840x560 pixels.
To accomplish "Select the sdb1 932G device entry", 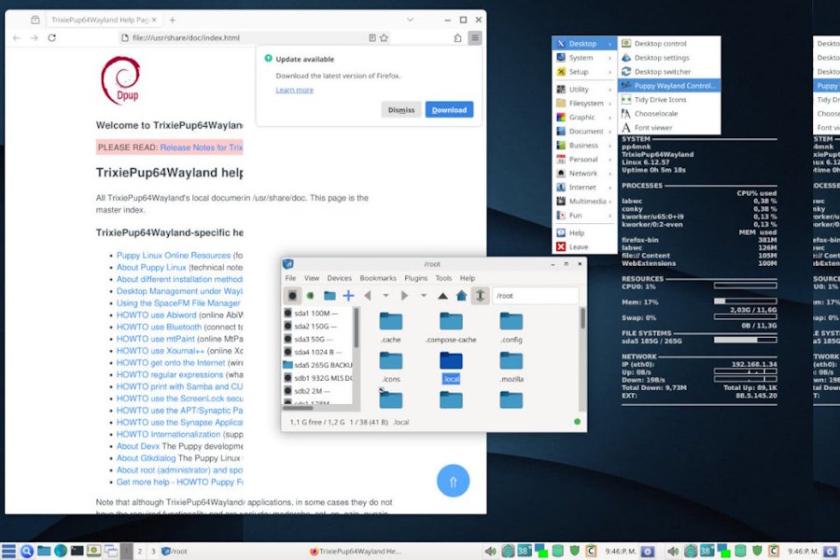I will pyautogui.click(x=318, y=378).
